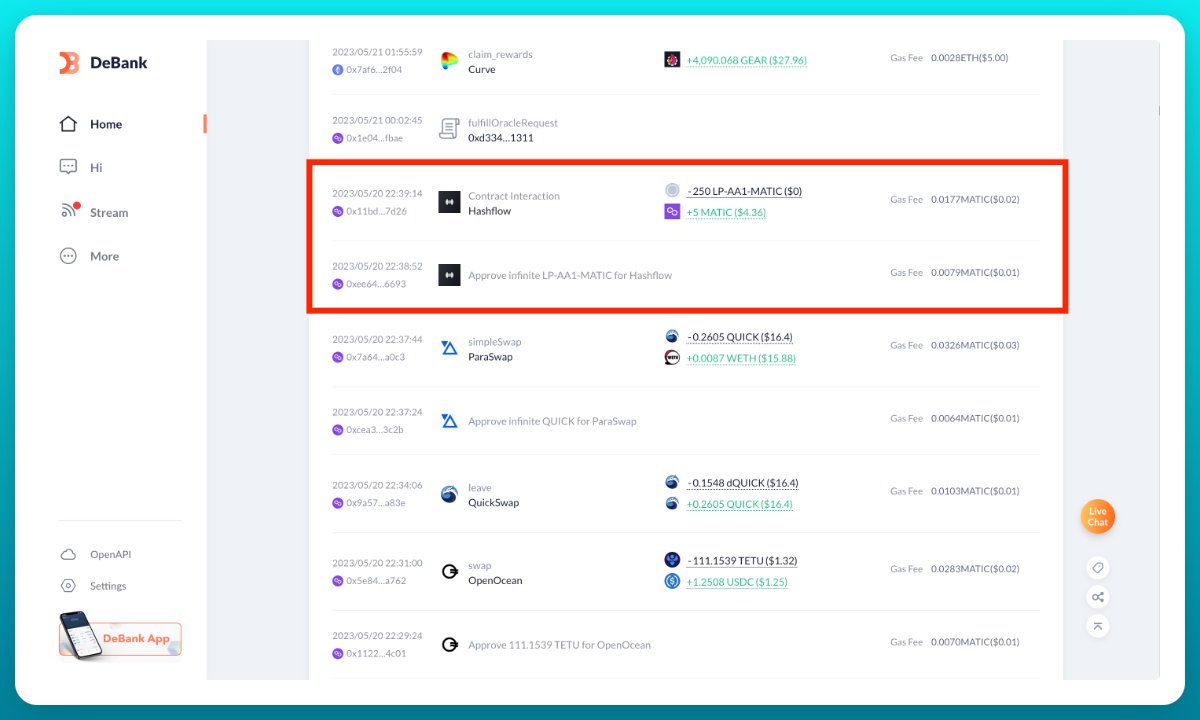Click the Stream broadcast icon
Screen dimensions: 1200x720
(x=69, y=210)
